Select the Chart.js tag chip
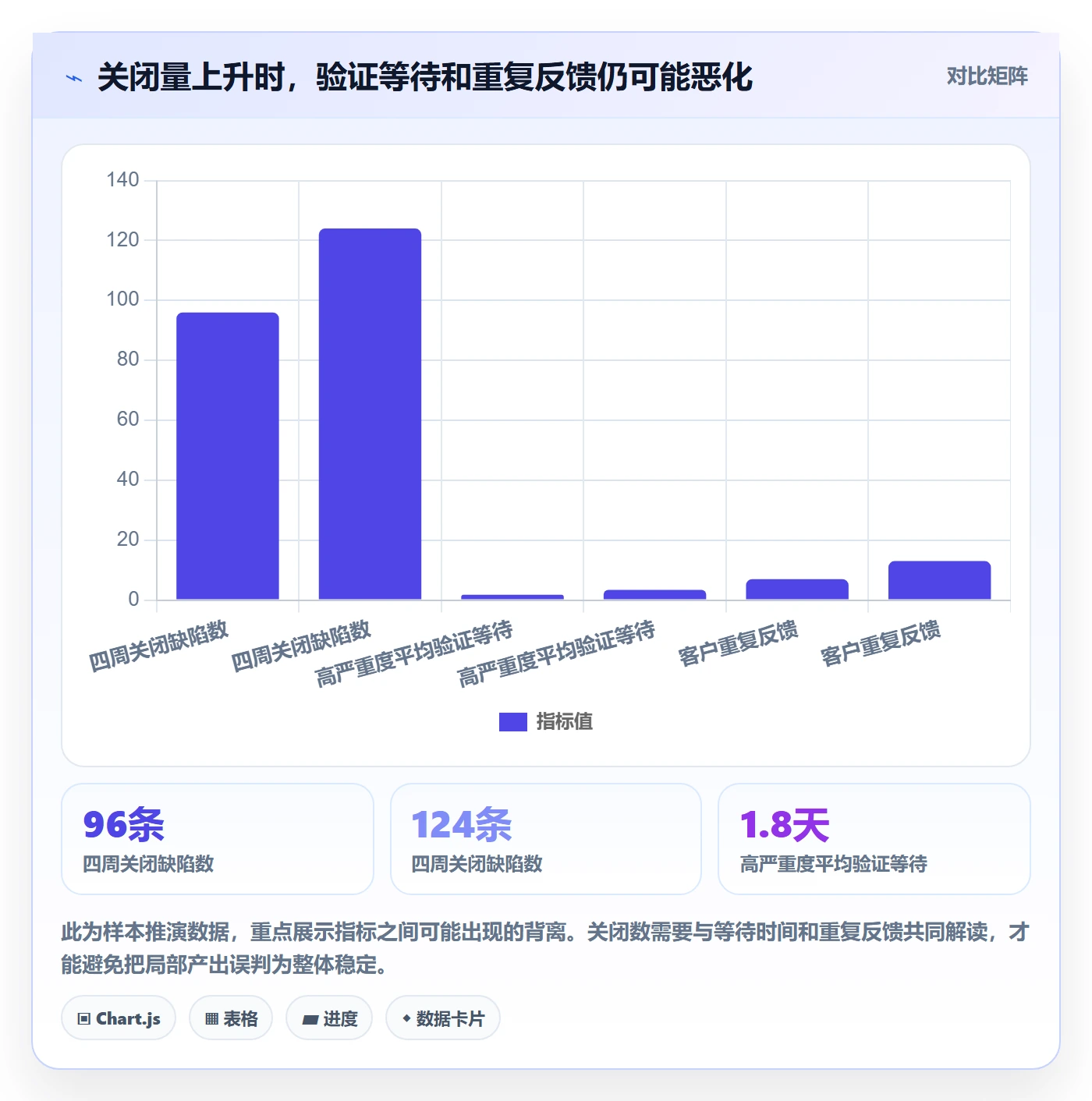 tap(119, 1018)
